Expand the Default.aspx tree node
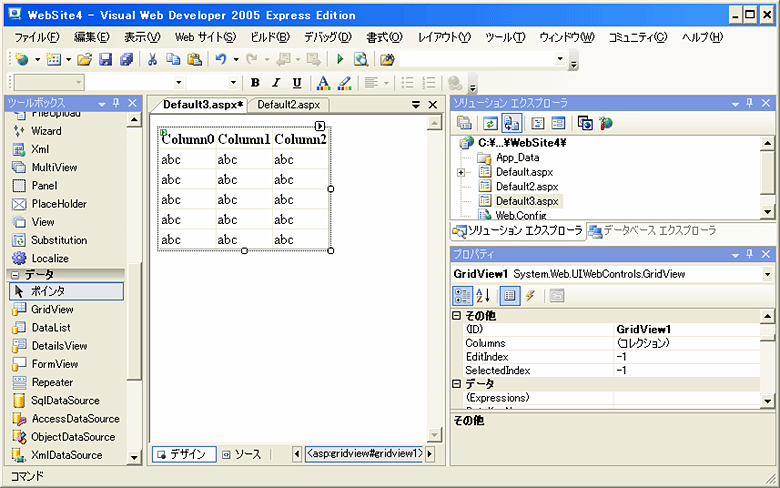 pyautogui.click(x=461, y=172)
